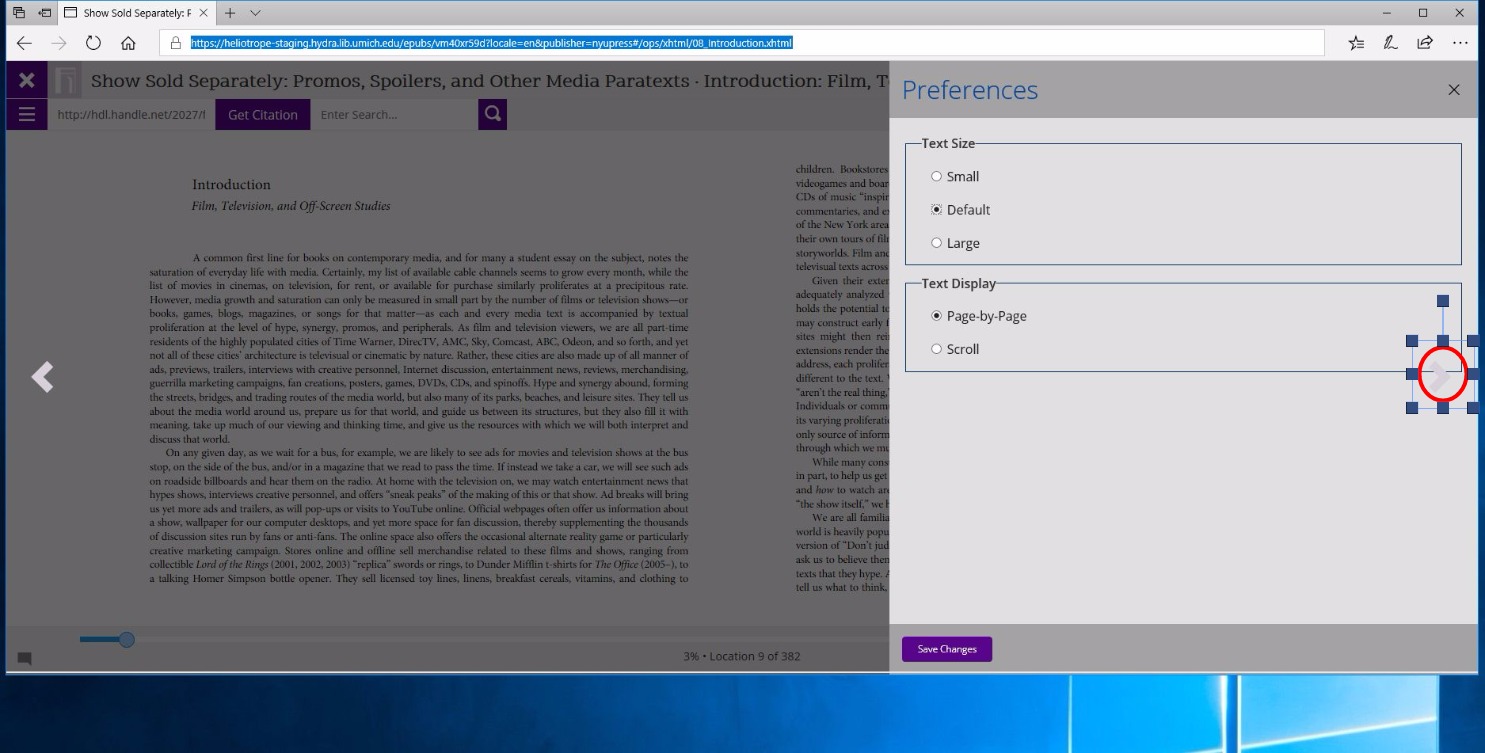Go to previous page with left chevron

coord(41,377)
